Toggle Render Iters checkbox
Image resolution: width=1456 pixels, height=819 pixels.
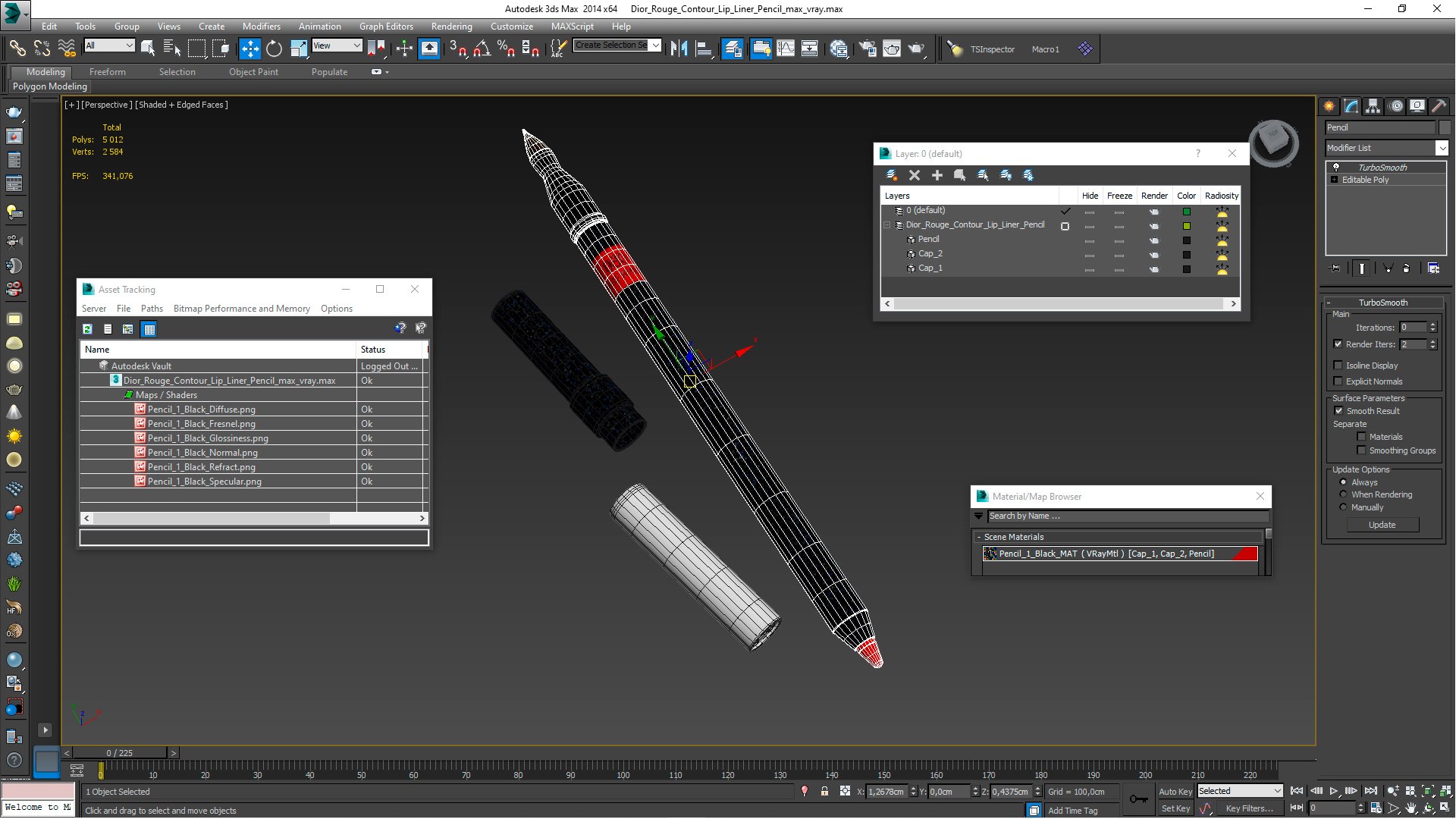coord(1338,344)
